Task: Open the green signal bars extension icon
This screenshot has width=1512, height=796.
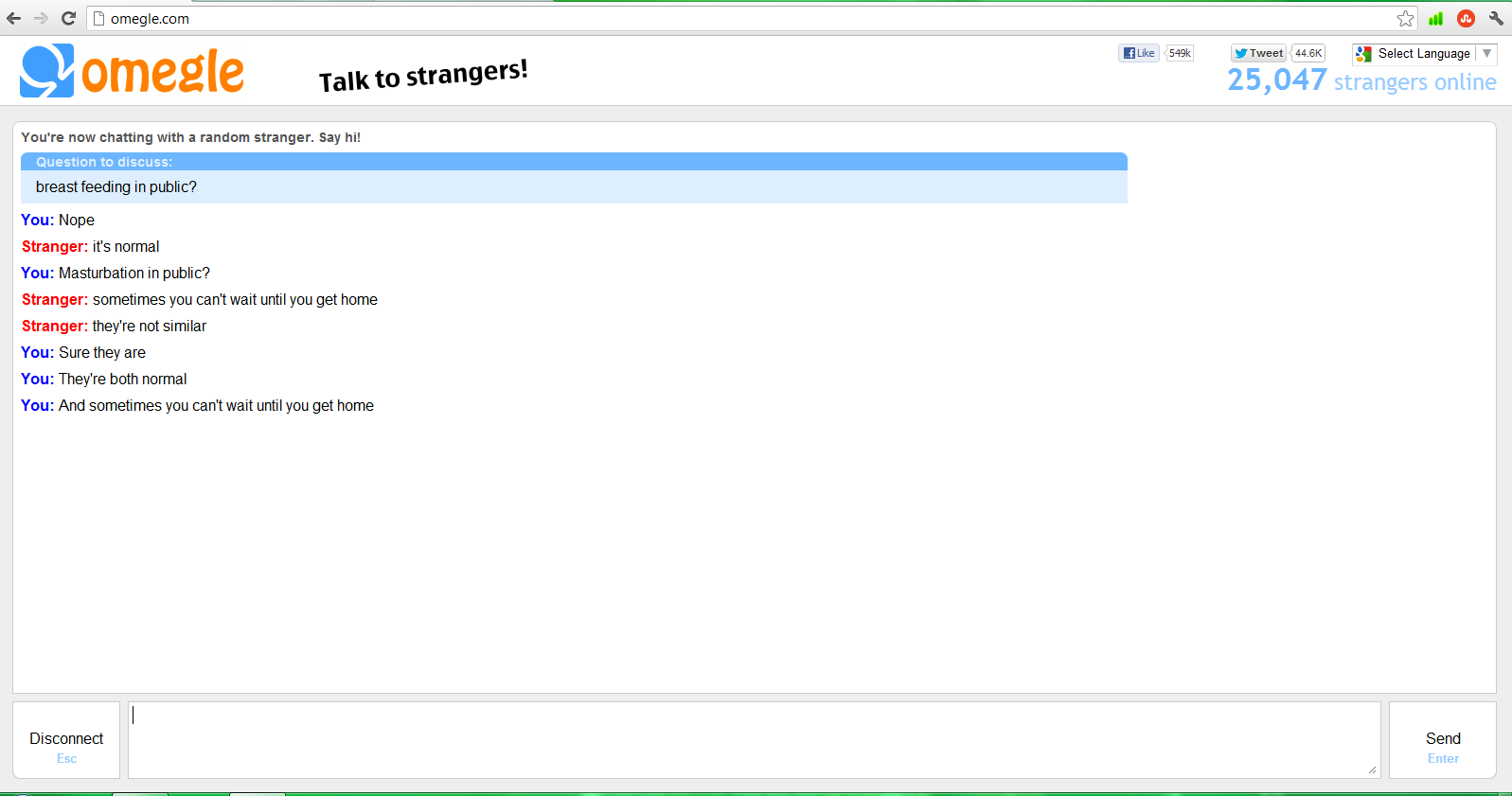Action: [x=1436, y=18]
